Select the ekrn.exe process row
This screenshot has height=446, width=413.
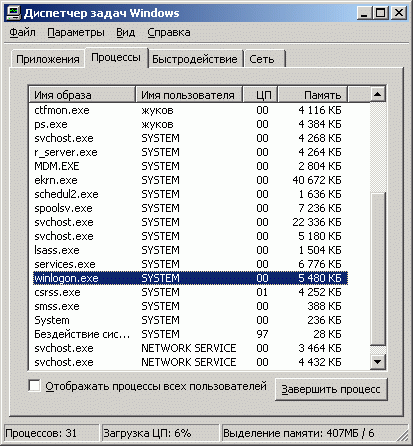pyautogui.click(x=190, y=180)
